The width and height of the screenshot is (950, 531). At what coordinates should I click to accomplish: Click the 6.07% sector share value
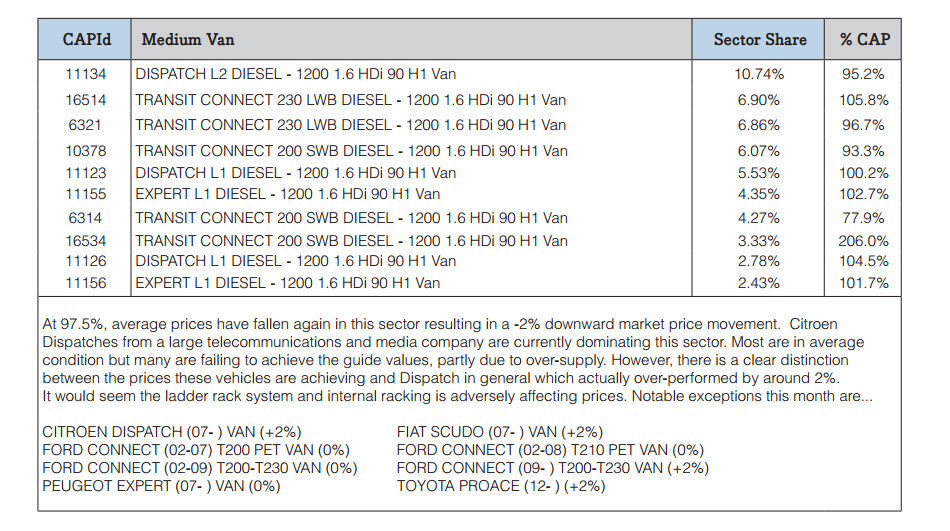coord(759,151)
